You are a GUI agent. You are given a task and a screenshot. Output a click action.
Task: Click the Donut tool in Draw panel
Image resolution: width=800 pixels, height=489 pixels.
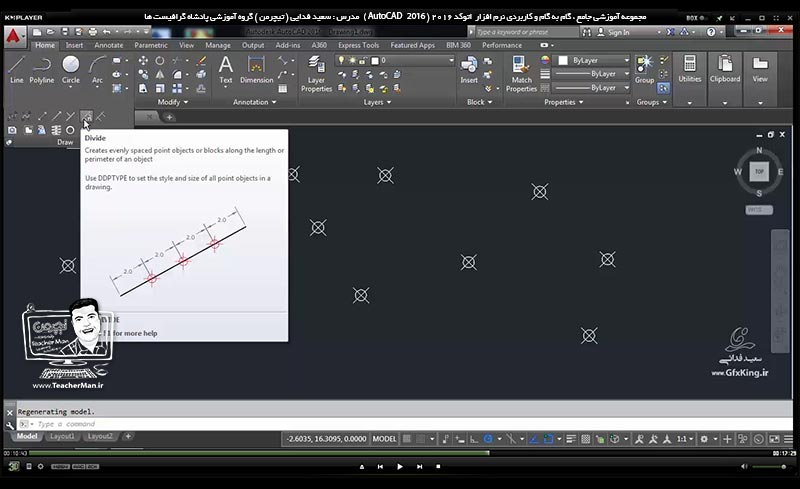(x=70, y=130)
